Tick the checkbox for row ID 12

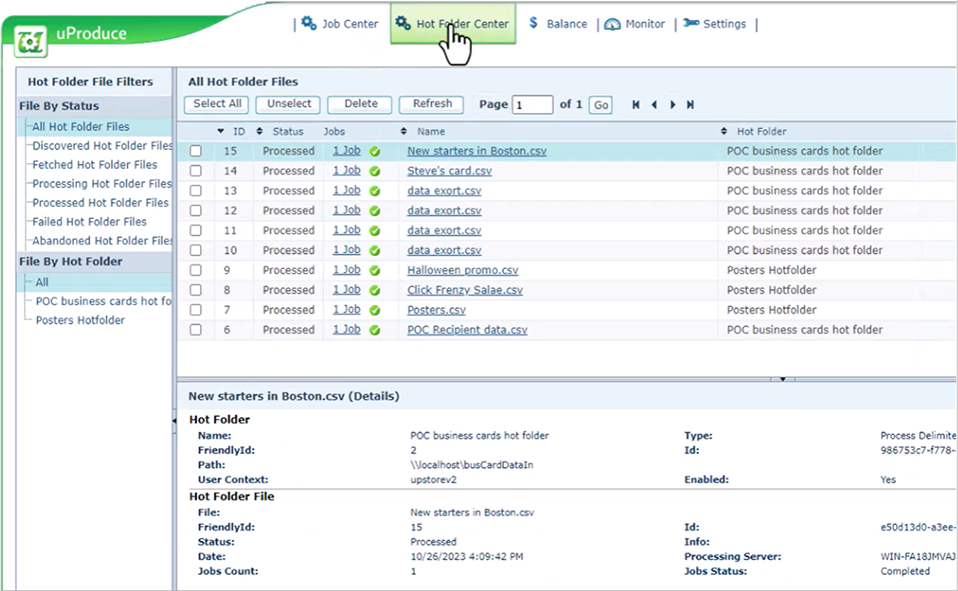196,210
